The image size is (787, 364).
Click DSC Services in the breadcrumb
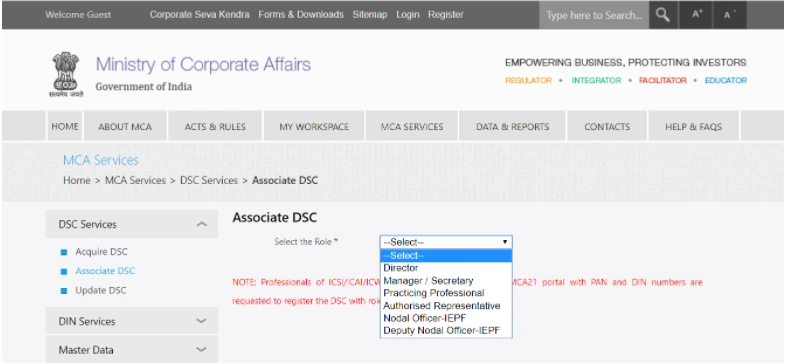209,180
